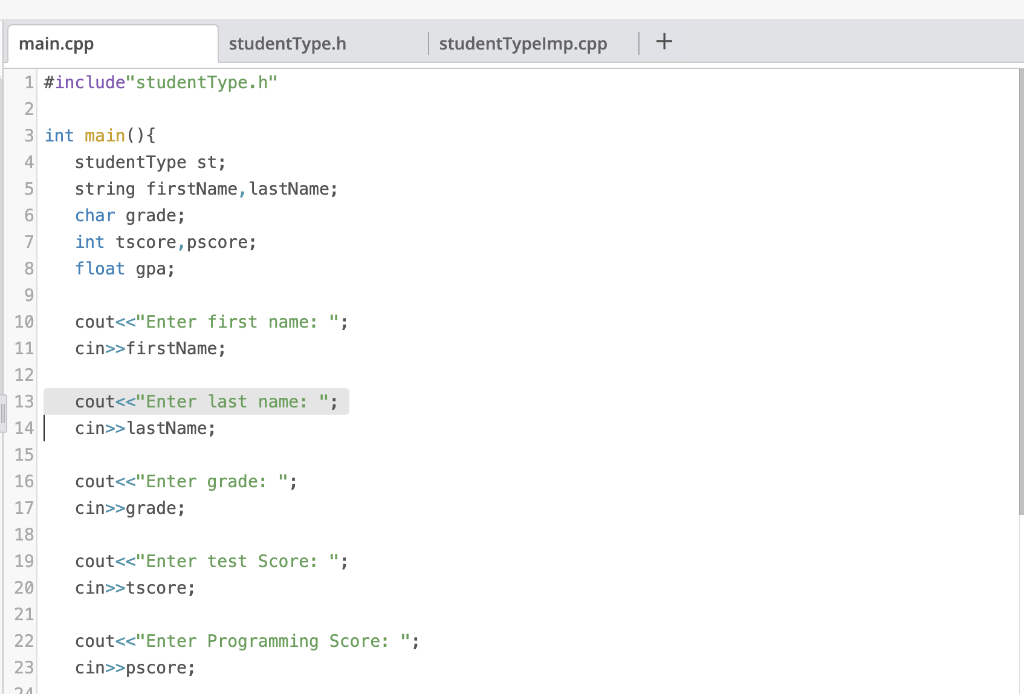Click the #include "studentType.h" directive
Viewport: 1024px width, 694px height.
coord(160,82)
